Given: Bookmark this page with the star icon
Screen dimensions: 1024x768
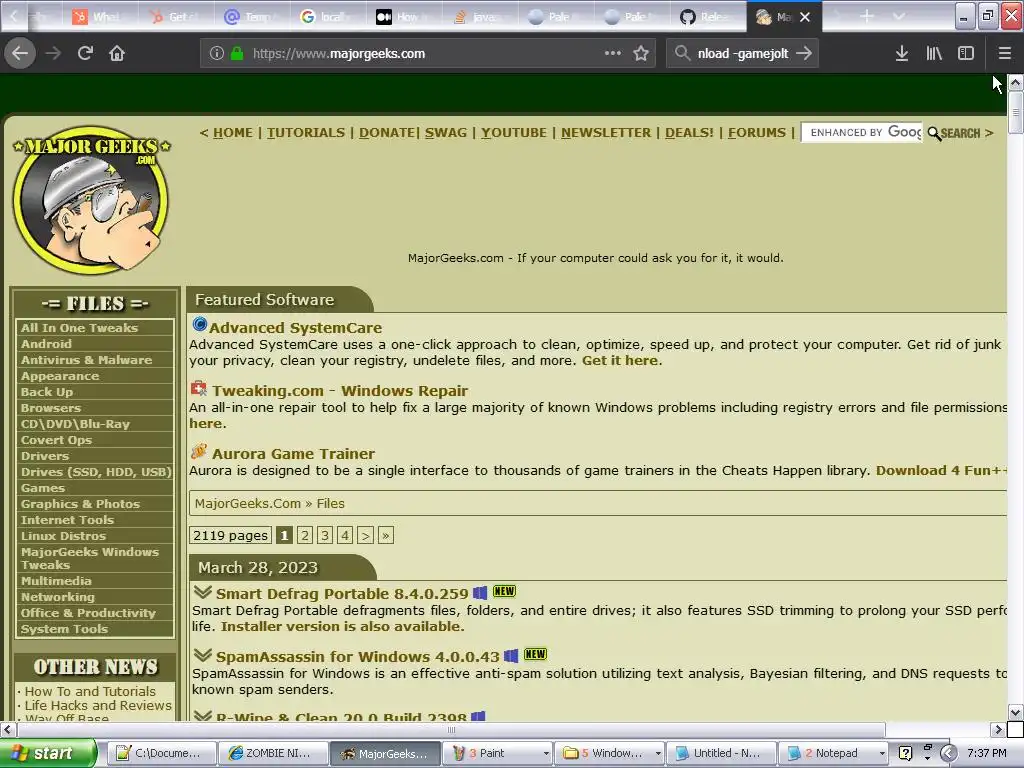Looking at the screenshot, I should 641,53.
